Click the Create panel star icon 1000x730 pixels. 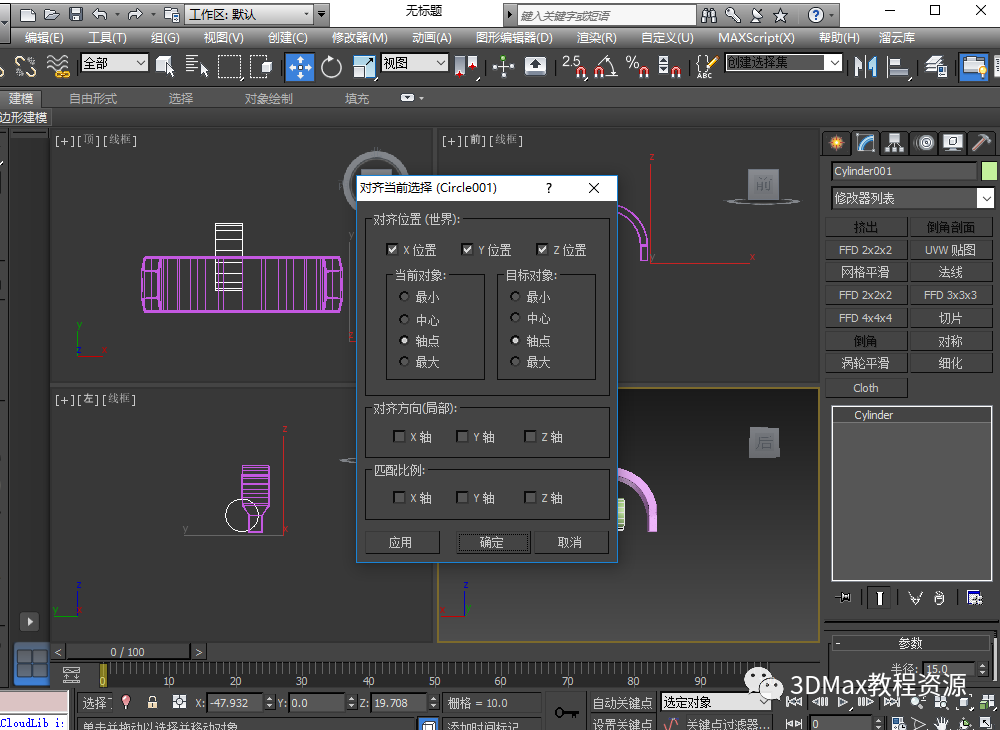837,143
